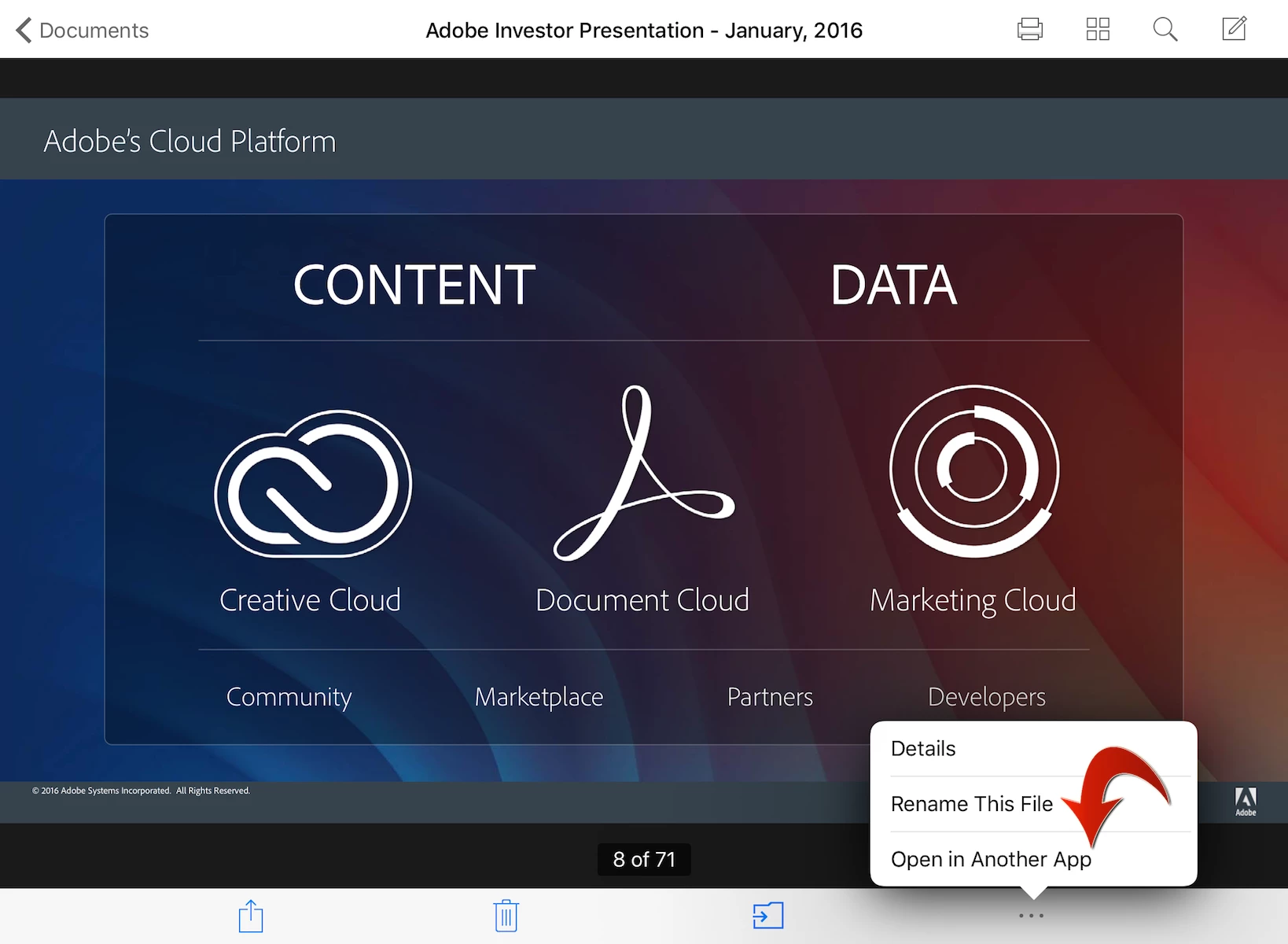Tap the three-dot more options button

point(1031,916)
